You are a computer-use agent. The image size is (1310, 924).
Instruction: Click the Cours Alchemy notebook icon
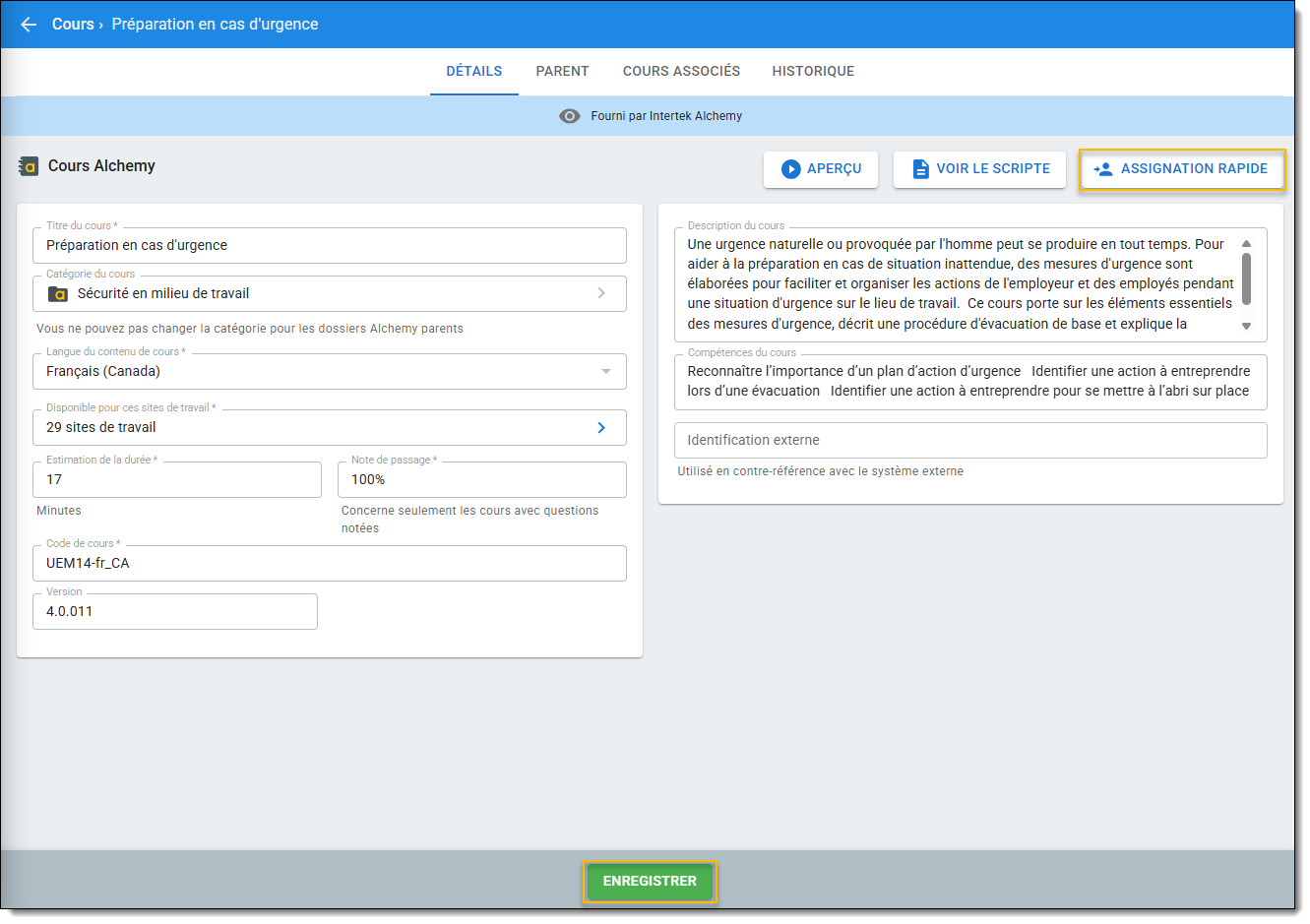(29, 167)
